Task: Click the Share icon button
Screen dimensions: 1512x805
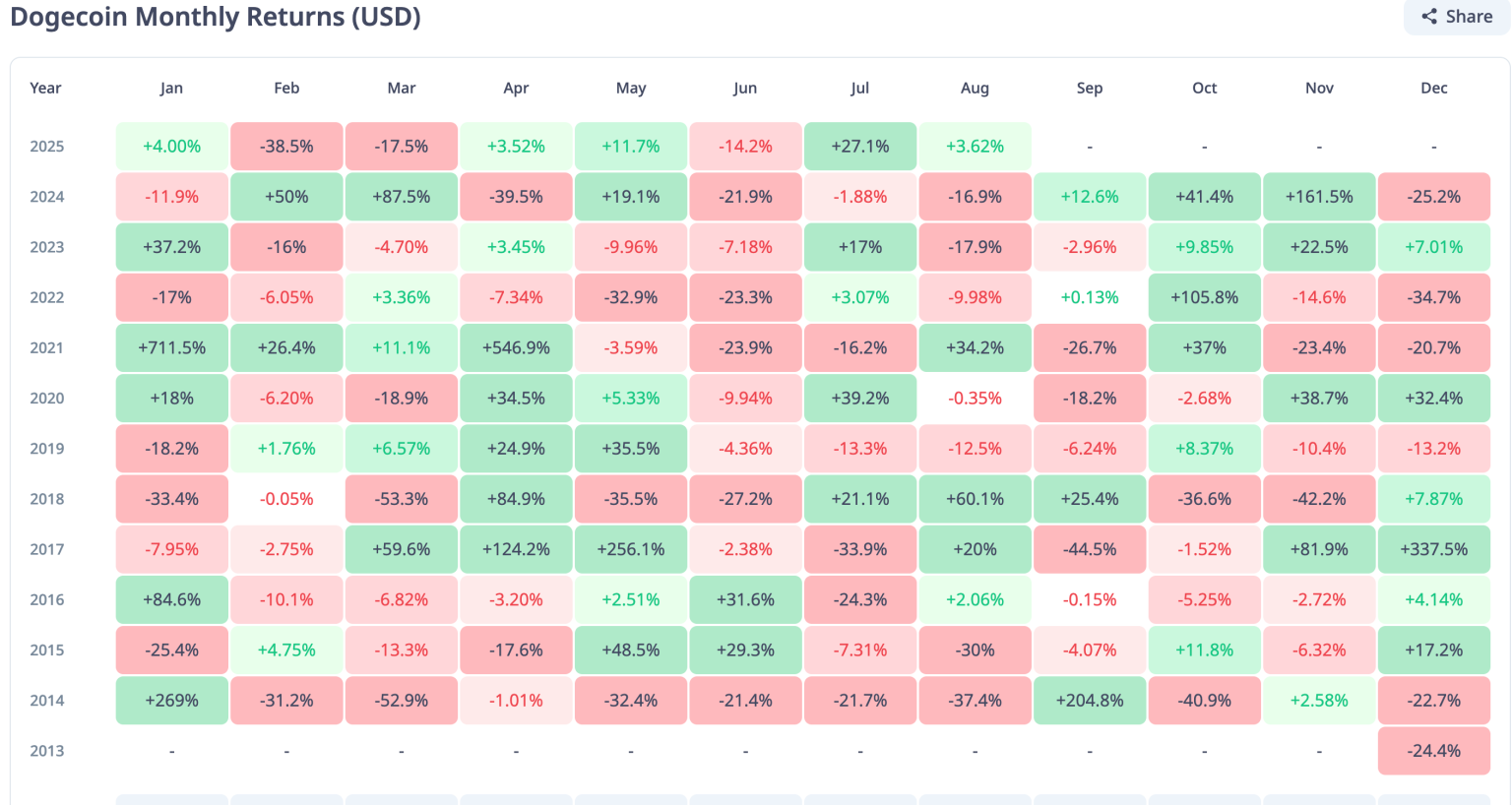Action: (x=1457, y=17)
